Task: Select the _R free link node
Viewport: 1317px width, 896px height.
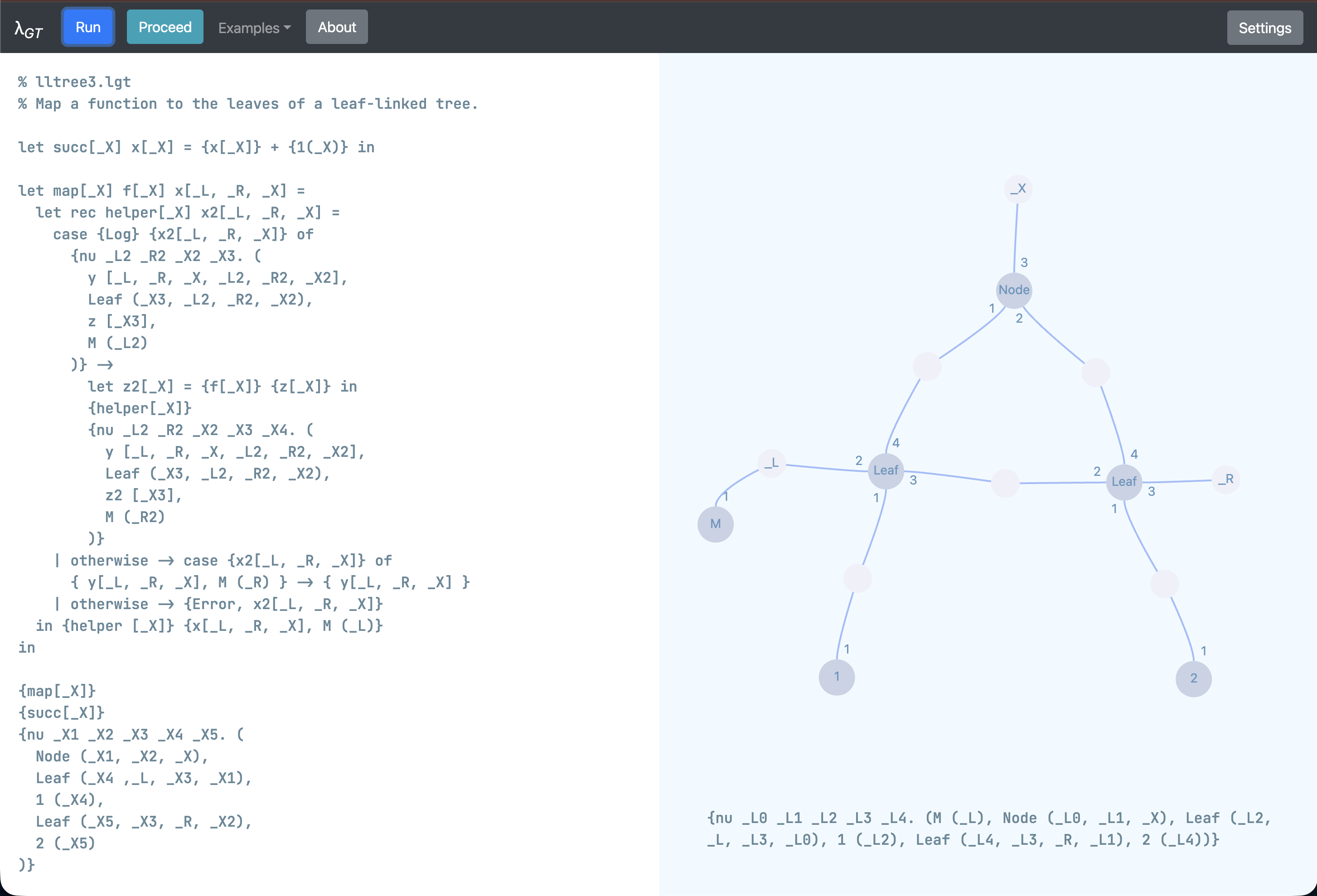Action: click(x=1226, y=479)
